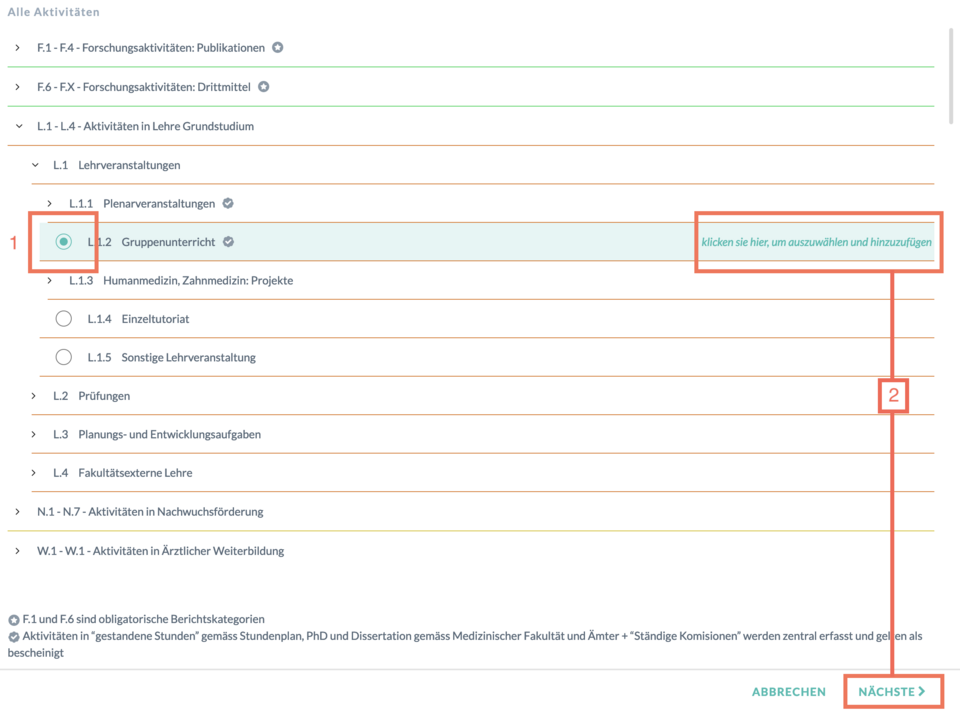Click 'L.1.3 Humanmedizin, Zahnmedizin: Projekte' text
Viewport: 960px width, 710px height.
(x=181, y=280)
